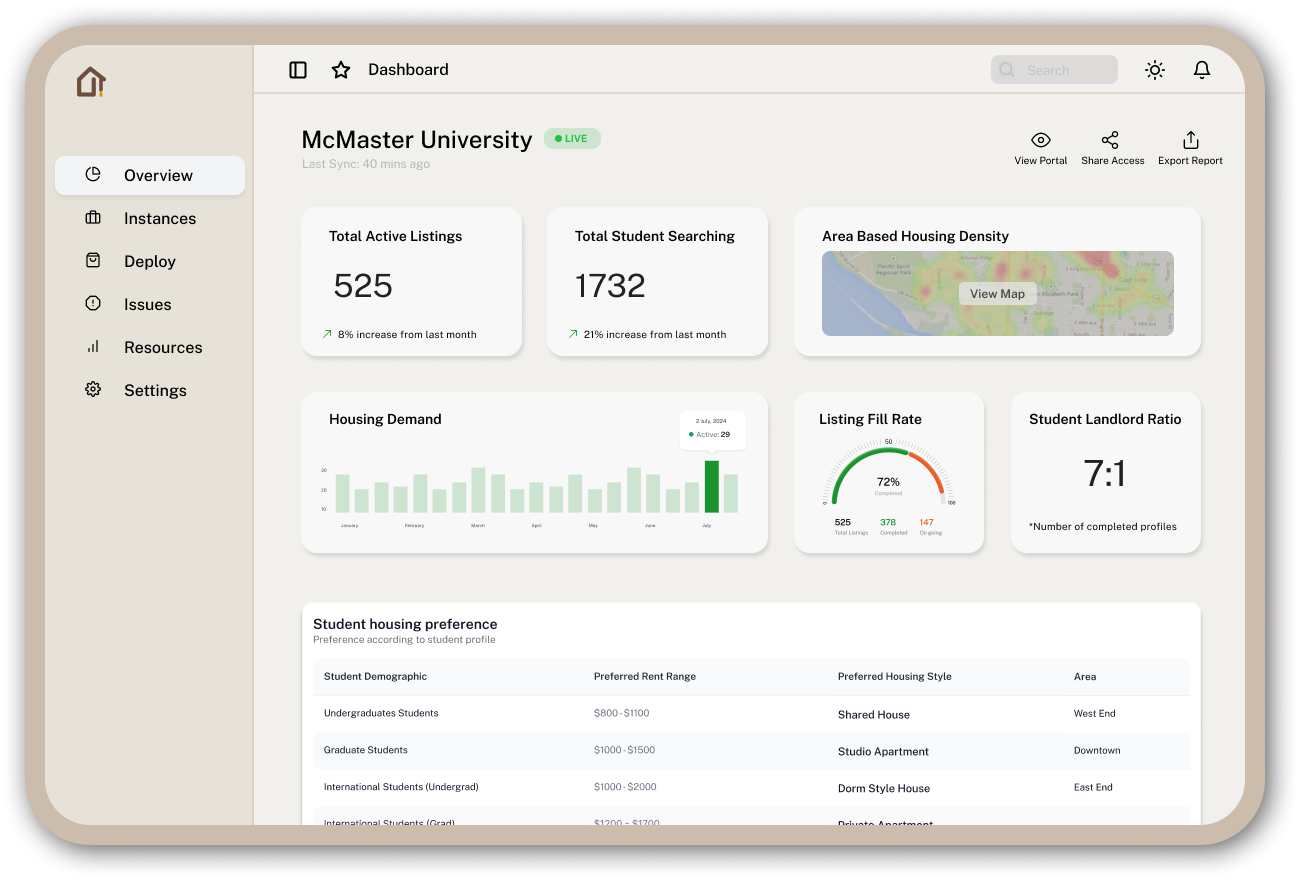Click the Overview pie chart icon
The height and width of the screenshot is (880, 1300).
coord(93,175)
